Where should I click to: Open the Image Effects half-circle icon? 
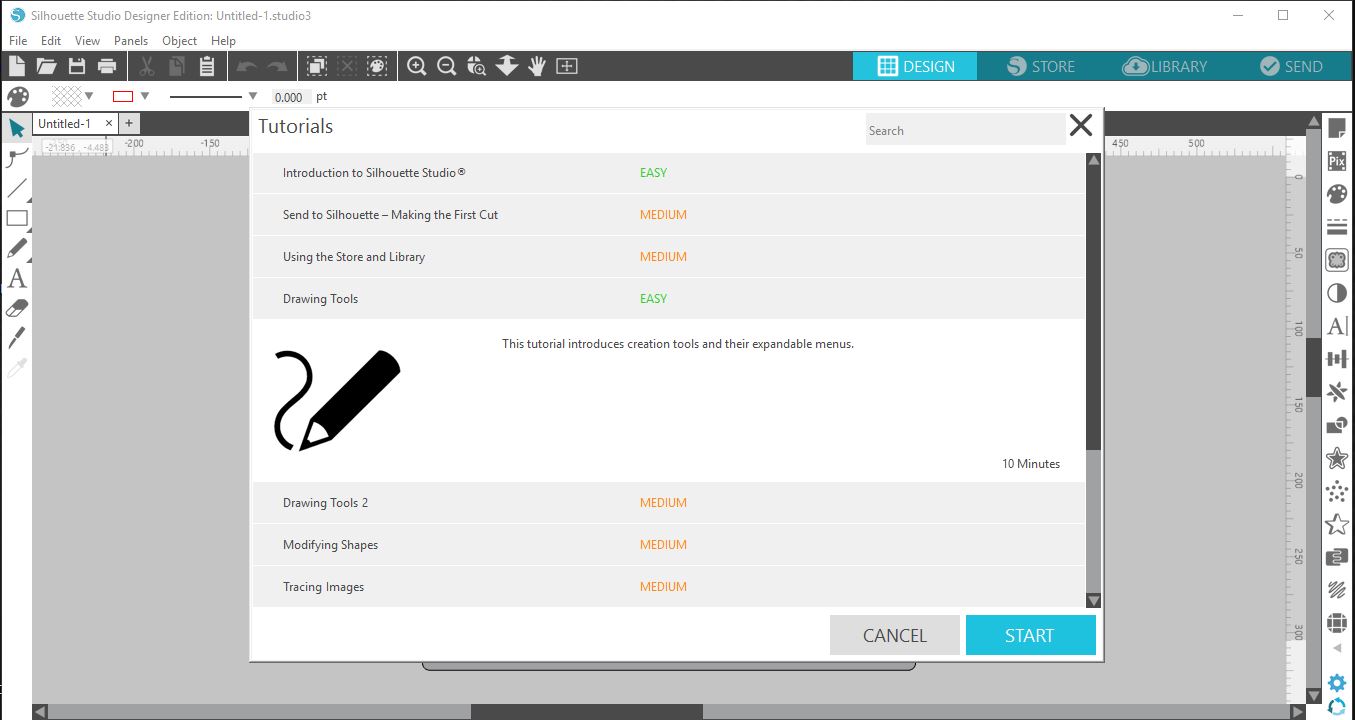click(x=1337, y=293)
